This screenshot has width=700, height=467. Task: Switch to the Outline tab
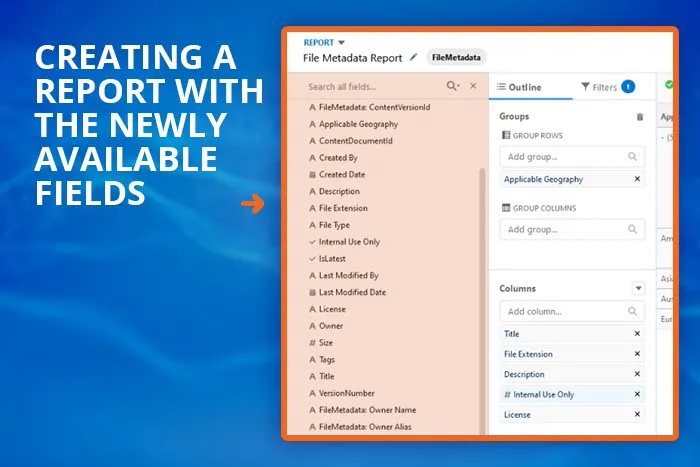[520, 87]
